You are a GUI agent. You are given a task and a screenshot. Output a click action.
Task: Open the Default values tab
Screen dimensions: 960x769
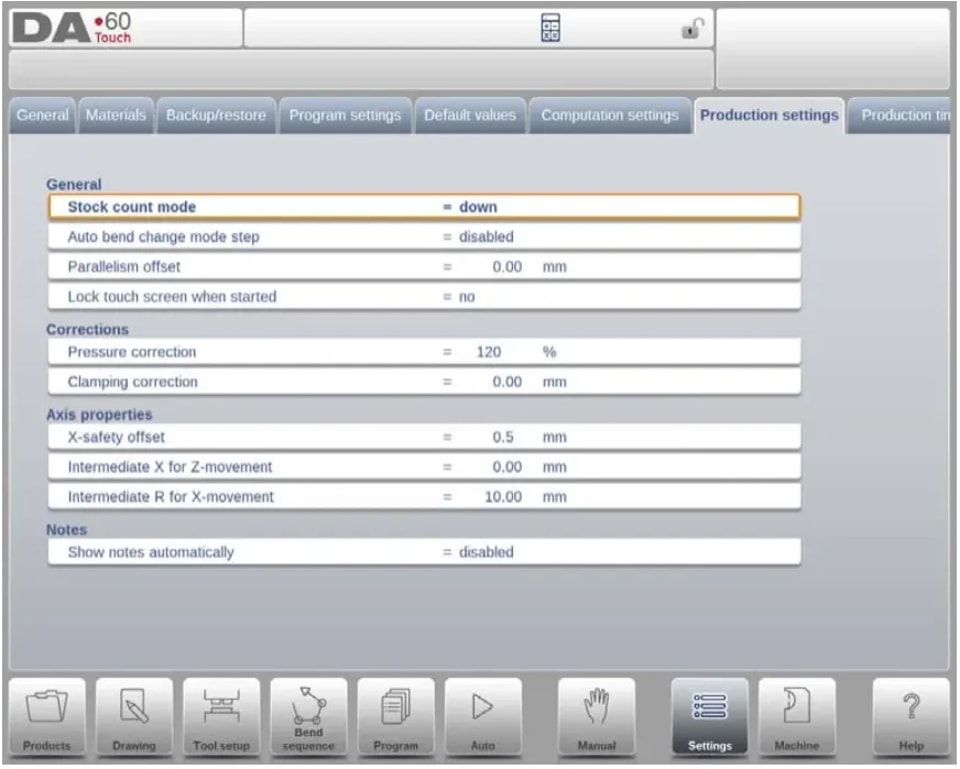pyautogui.click(x=470, y=115)
